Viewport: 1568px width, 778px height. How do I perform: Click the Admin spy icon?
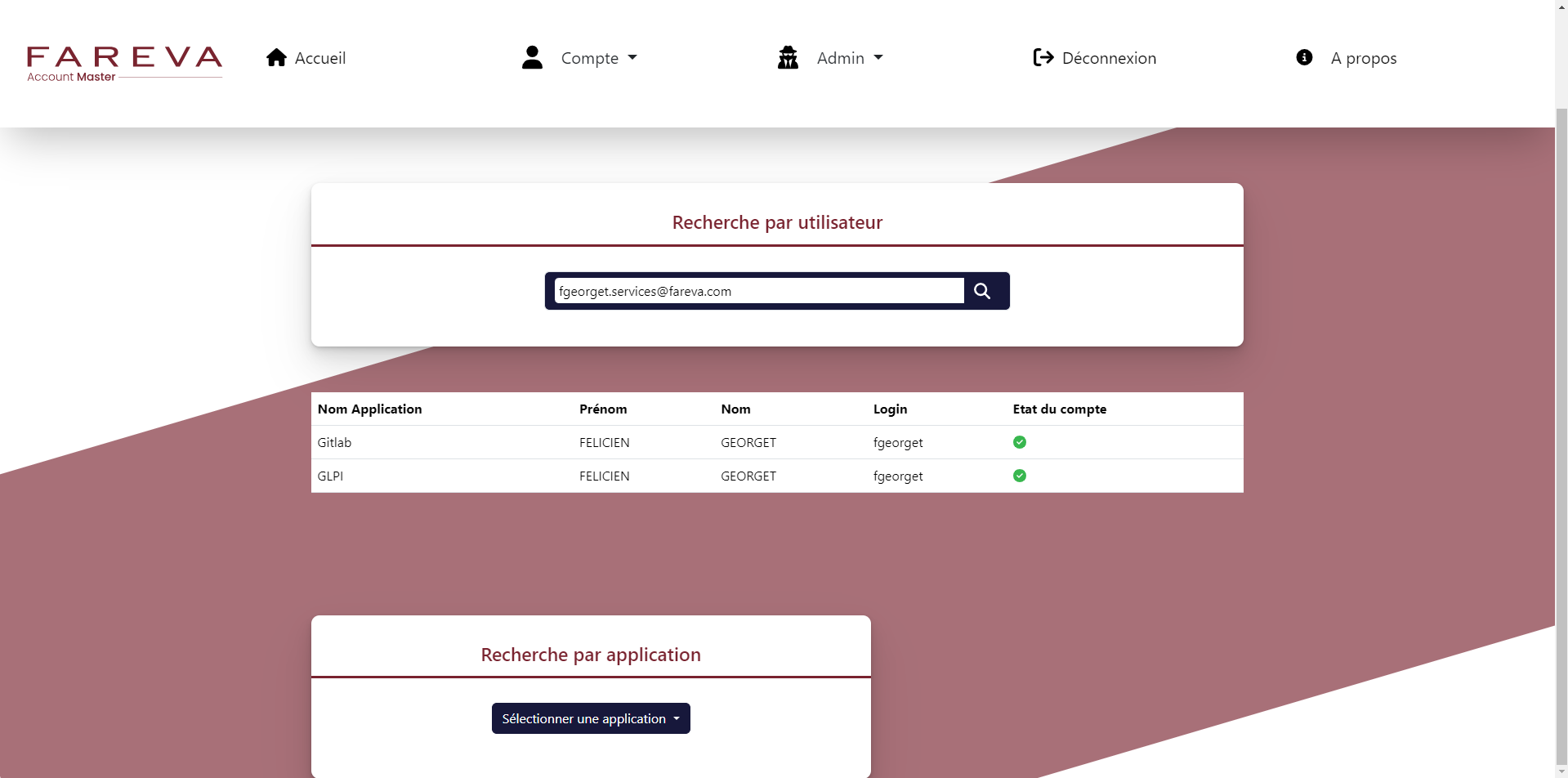point(788,57)
